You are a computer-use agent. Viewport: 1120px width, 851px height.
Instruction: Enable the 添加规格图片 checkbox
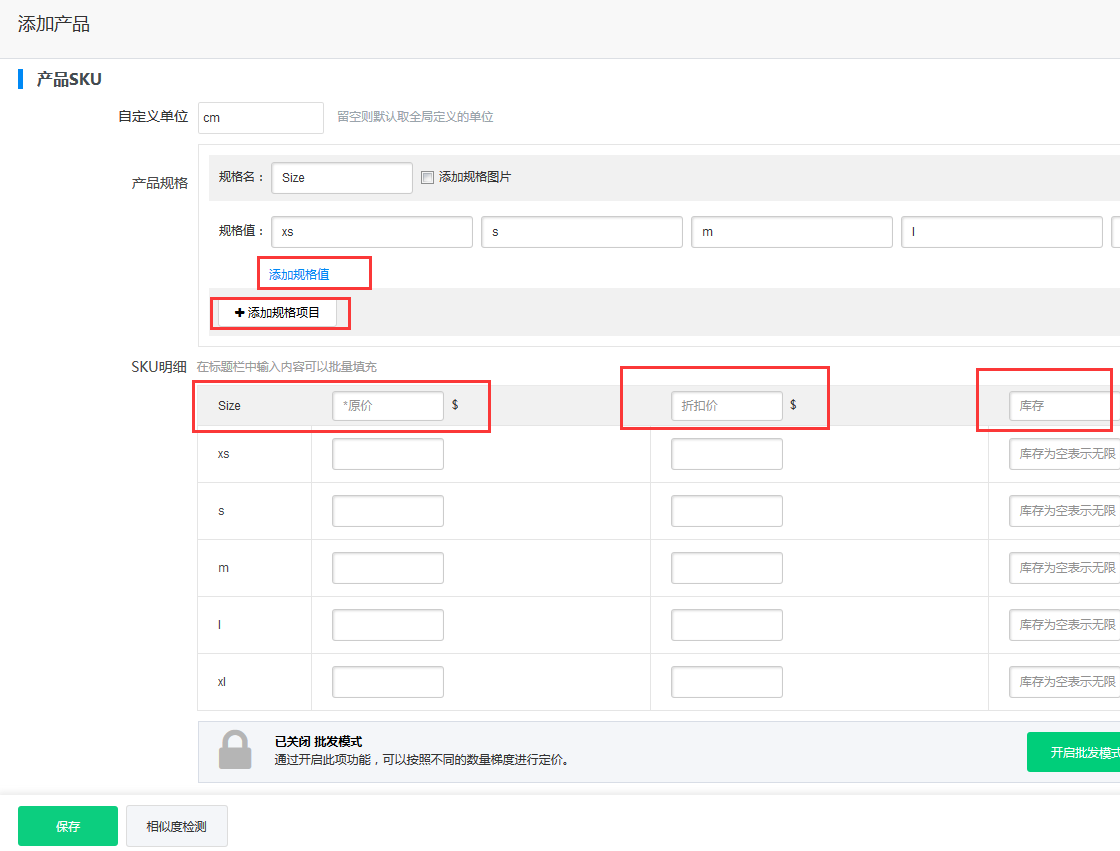tap(427, 178)
